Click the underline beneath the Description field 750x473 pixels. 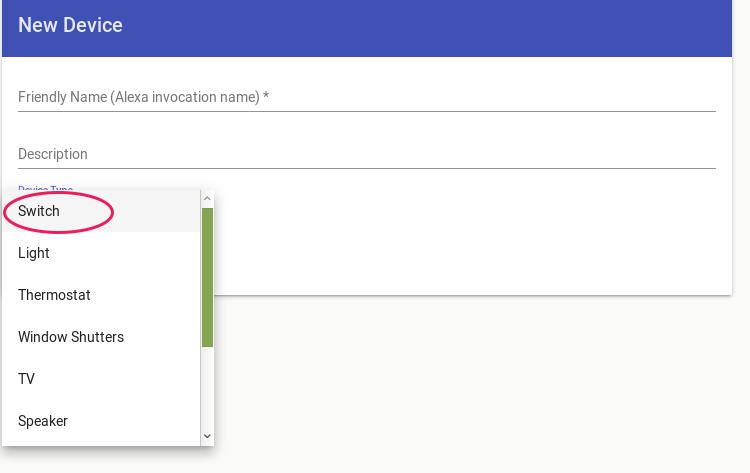click(366, 168)
